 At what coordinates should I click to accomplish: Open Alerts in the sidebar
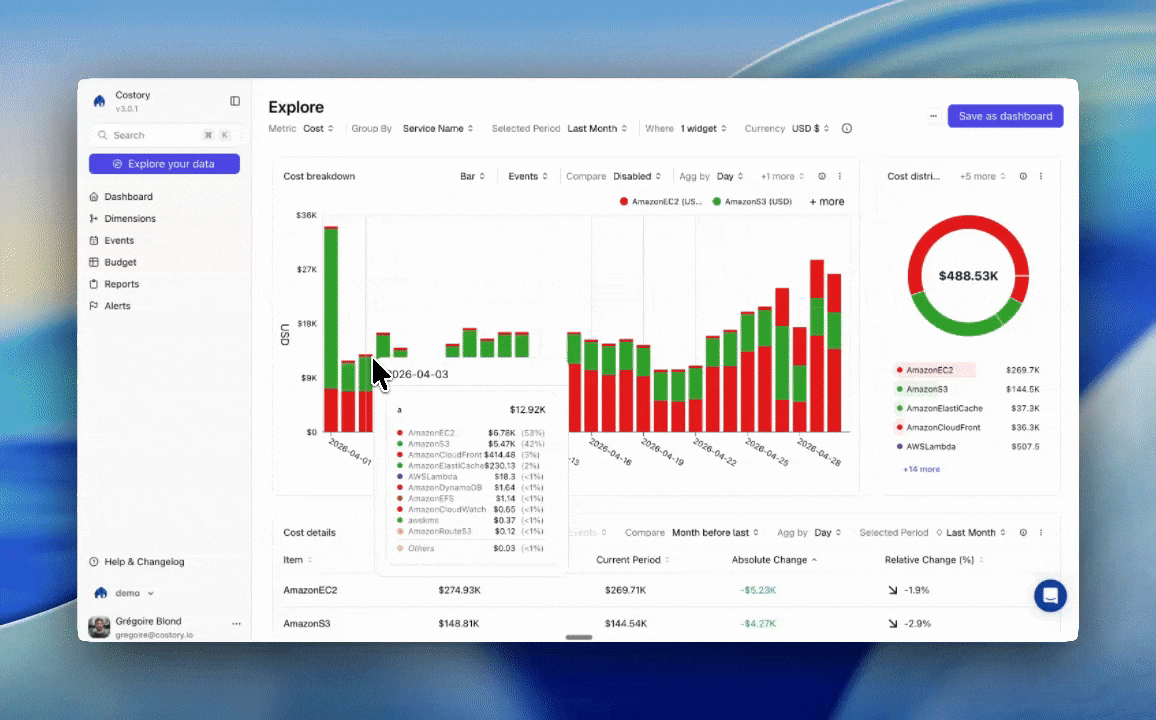[117, 306]
